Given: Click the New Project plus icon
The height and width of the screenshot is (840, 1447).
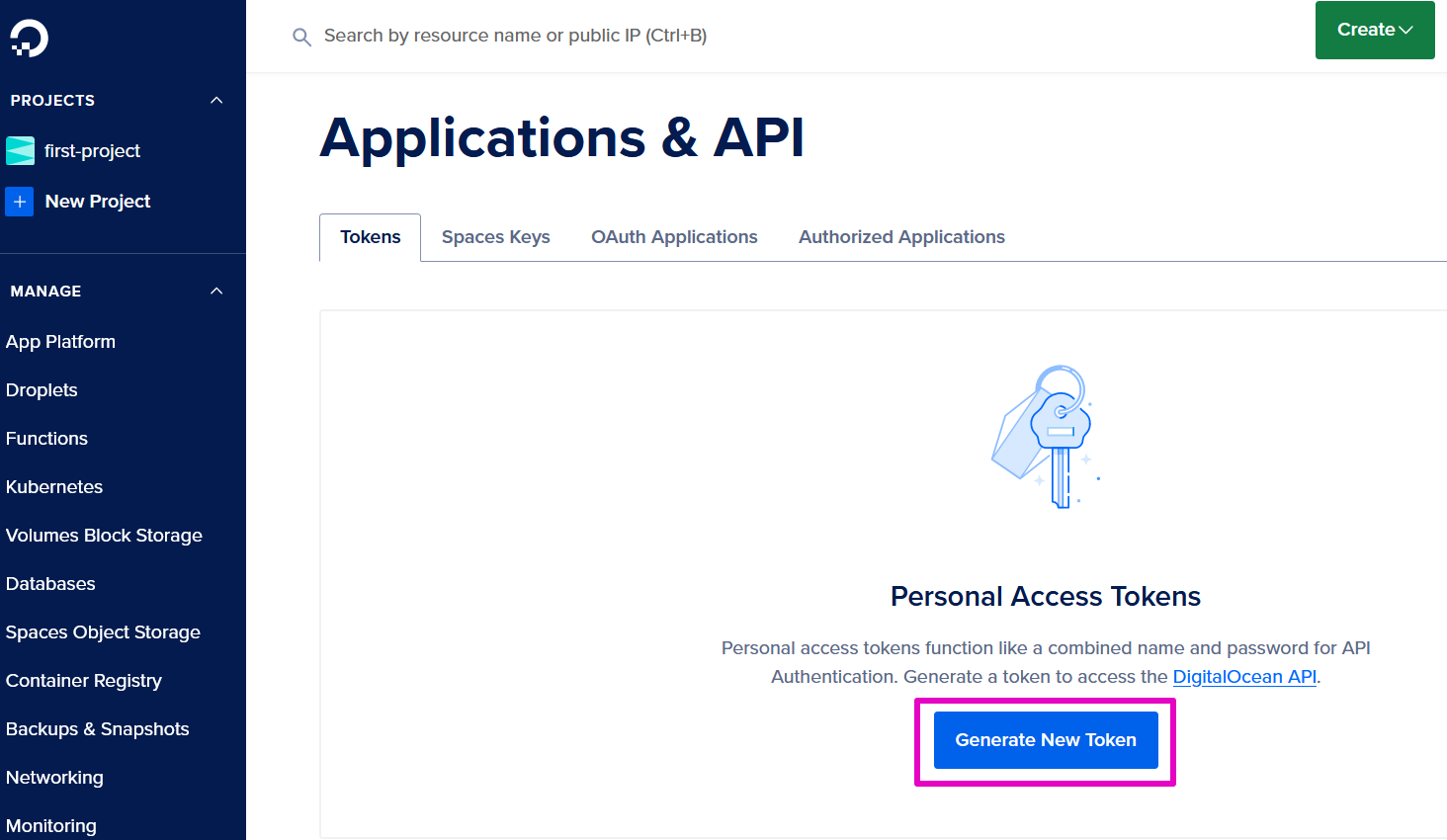Looking at the screenshot, I should 20,202.
